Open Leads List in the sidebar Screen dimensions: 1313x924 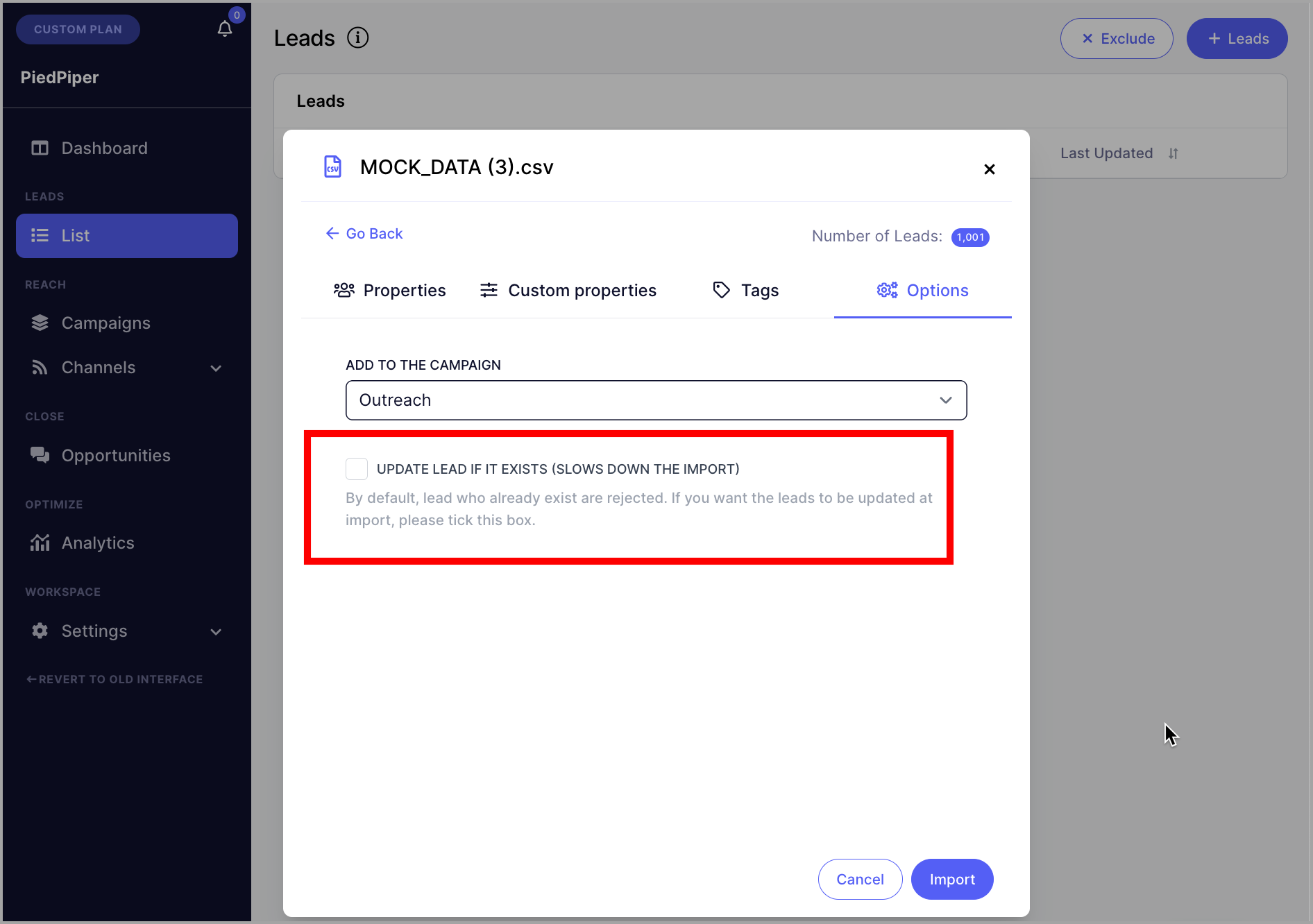pos(127,236)
